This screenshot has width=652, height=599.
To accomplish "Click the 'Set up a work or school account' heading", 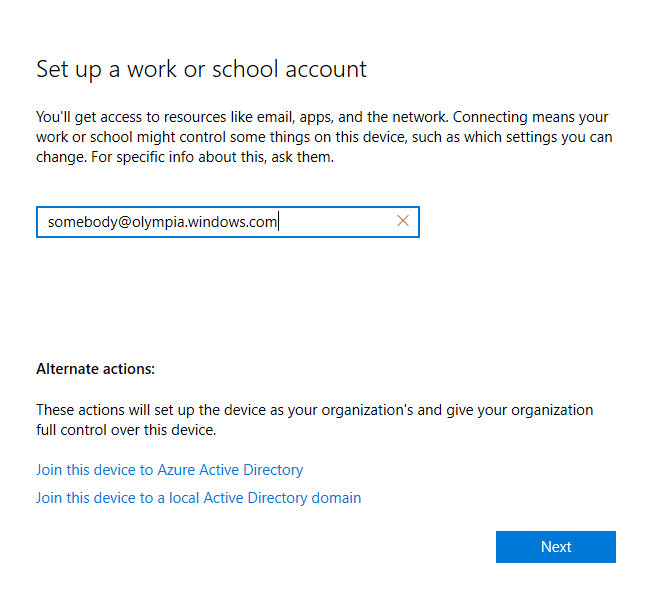I will (201, 69).
